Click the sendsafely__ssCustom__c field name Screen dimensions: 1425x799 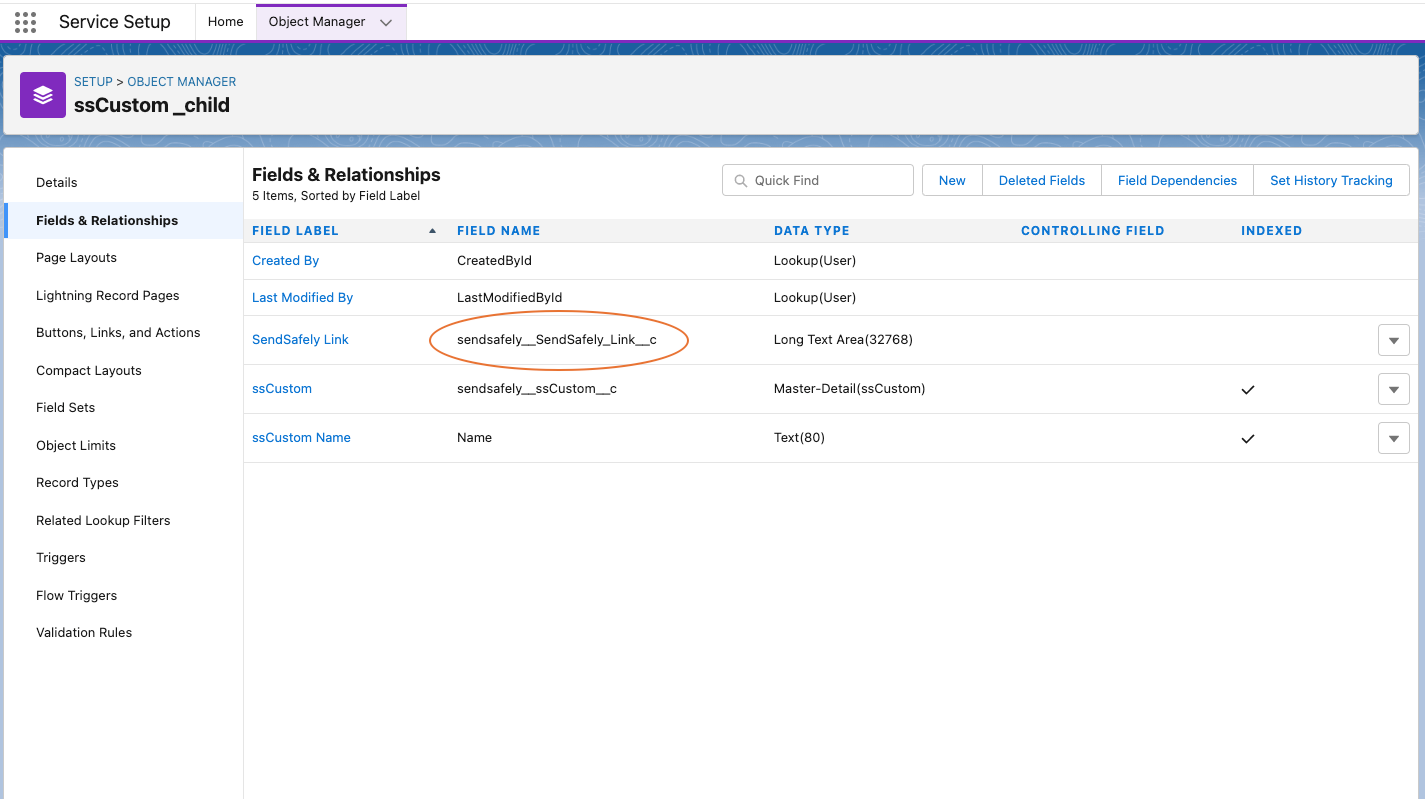pyautogui.click(x=537, y=389)
